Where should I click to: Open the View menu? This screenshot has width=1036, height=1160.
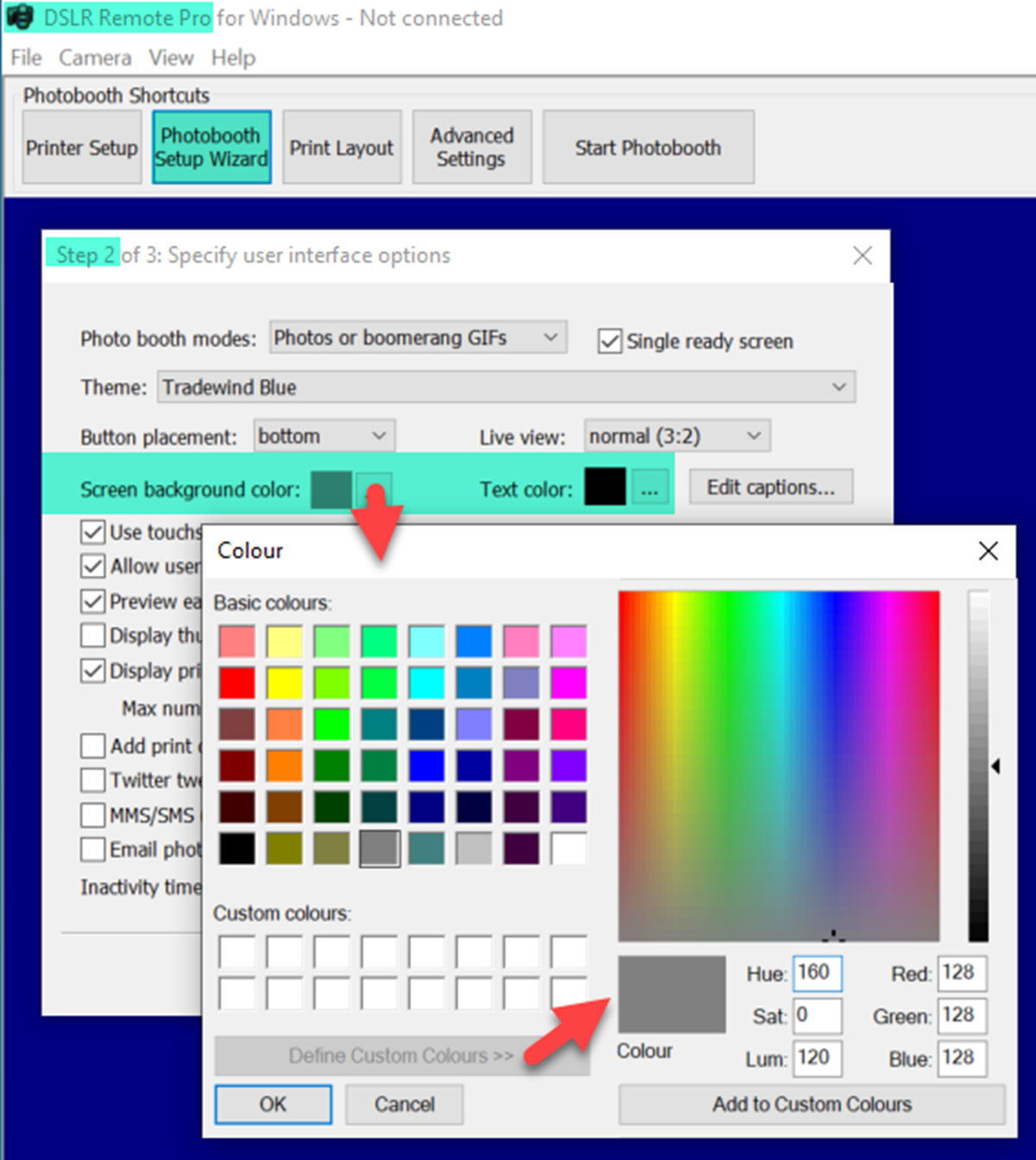(171, 58)
